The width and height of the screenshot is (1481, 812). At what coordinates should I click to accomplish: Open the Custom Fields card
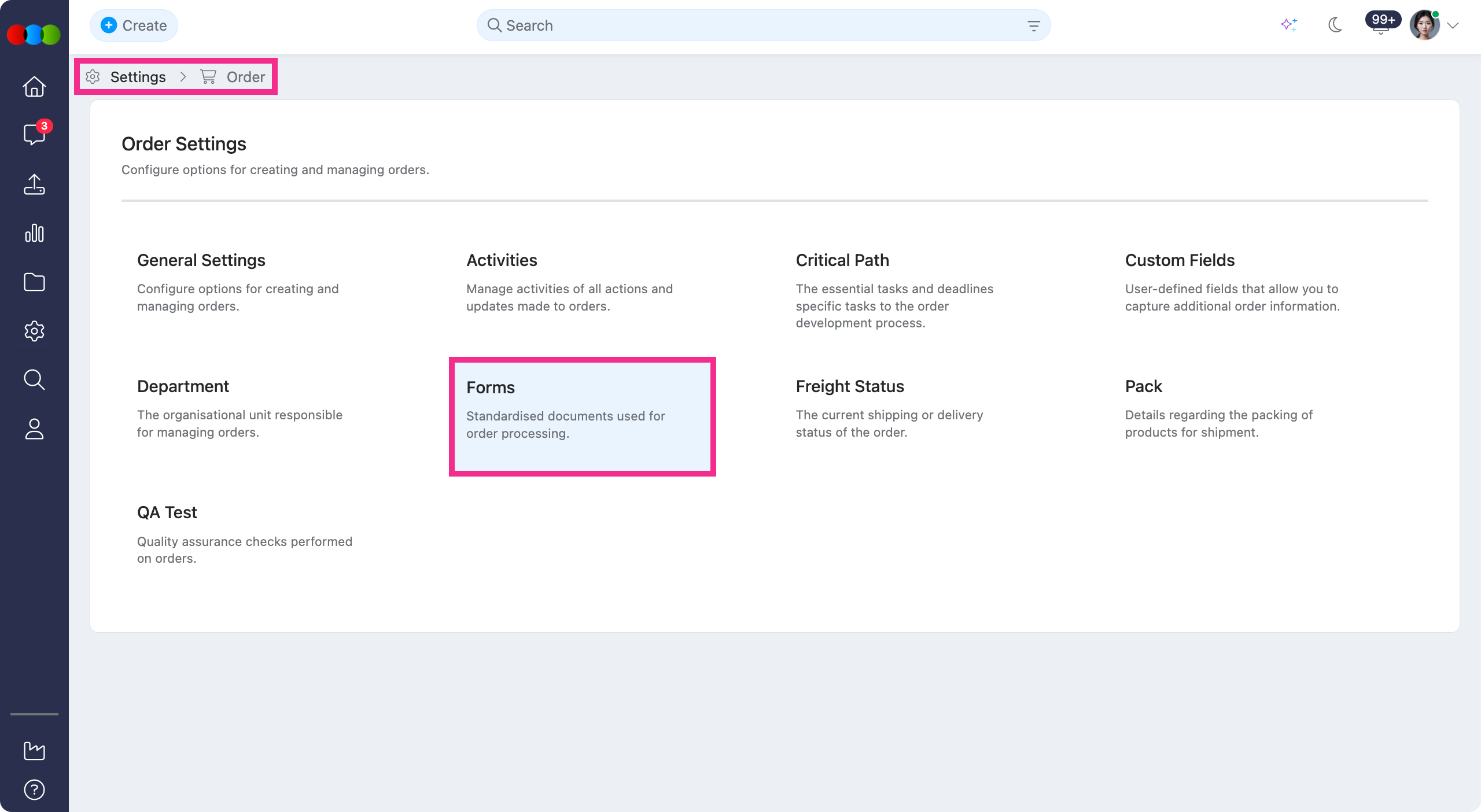(x=1241, y=291)
